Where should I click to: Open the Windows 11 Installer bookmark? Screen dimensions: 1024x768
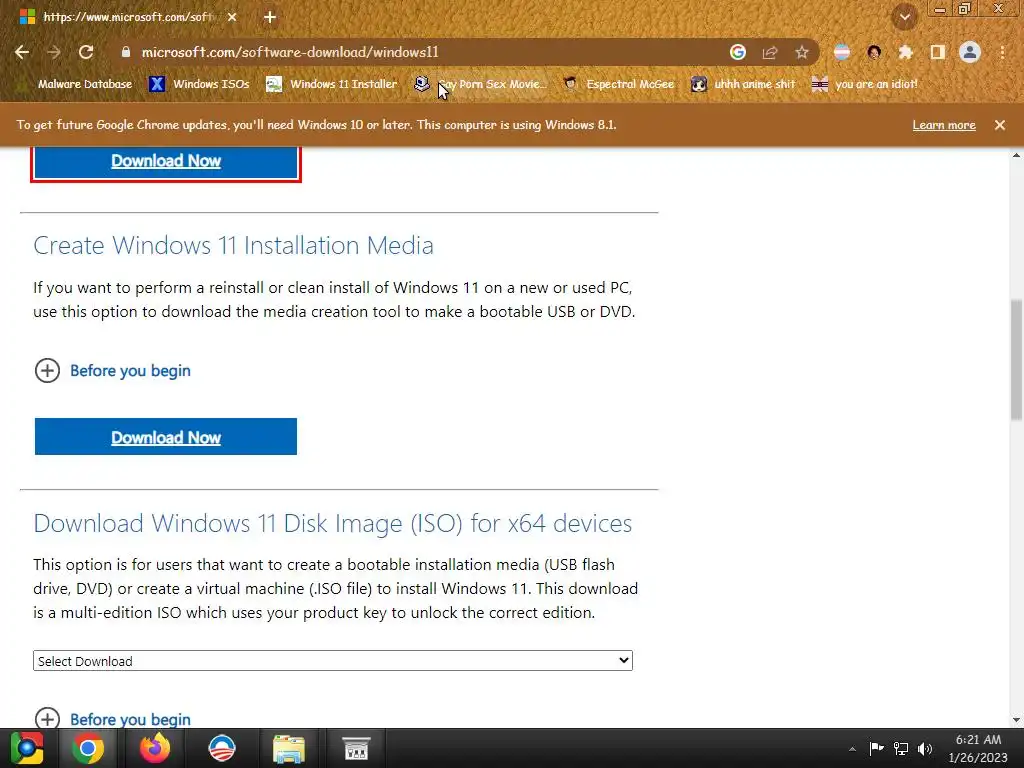click(332, 84)
